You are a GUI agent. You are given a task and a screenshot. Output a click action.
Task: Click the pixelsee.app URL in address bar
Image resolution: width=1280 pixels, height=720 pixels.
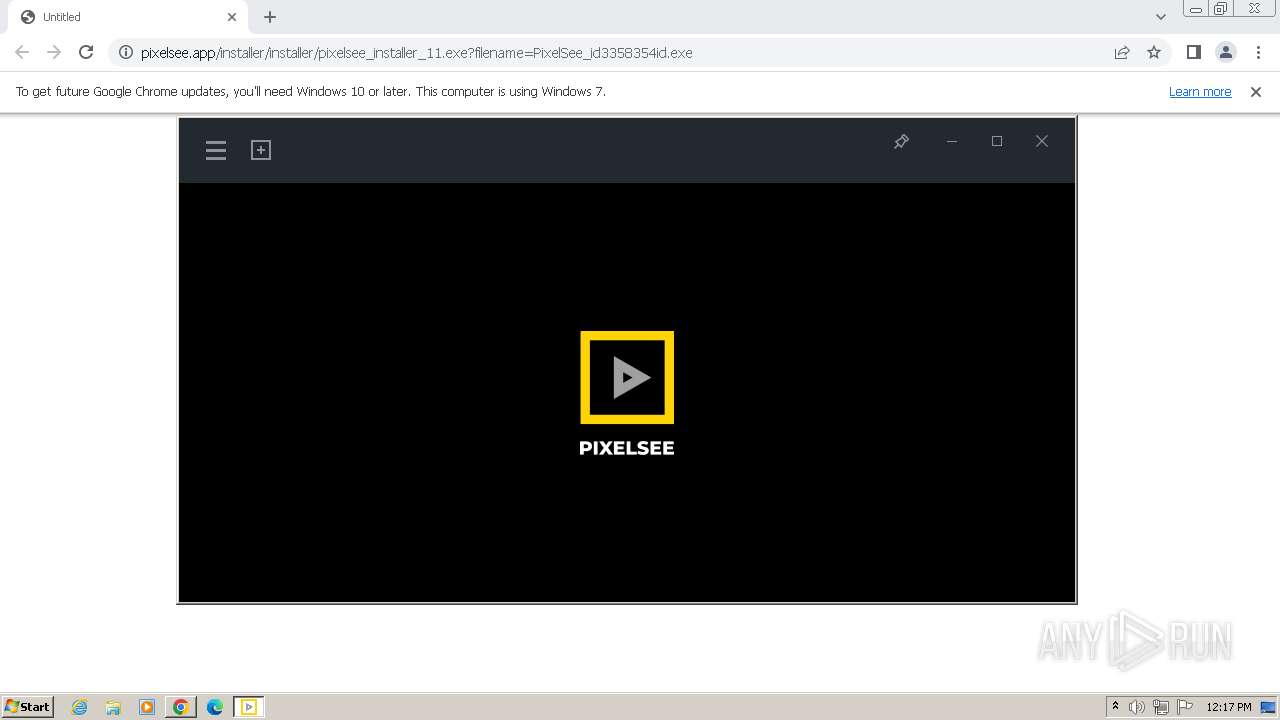click(417, 53)
